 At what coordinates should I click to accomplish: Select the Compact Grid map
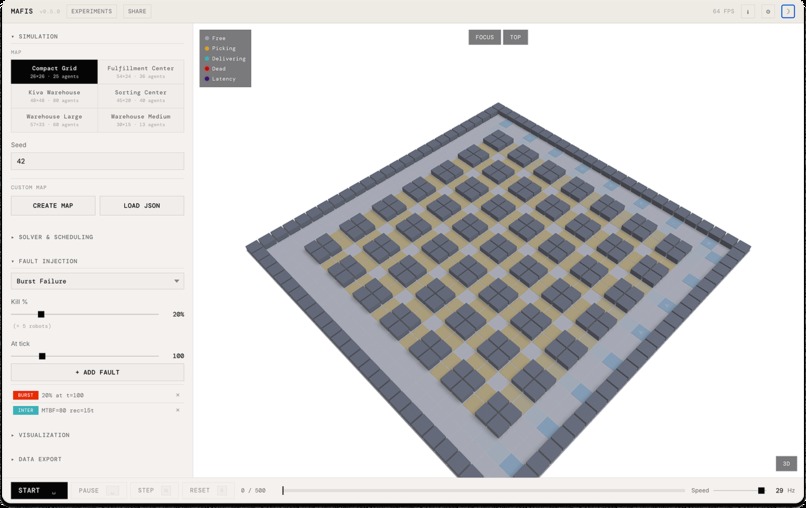[x=54, y=71]
